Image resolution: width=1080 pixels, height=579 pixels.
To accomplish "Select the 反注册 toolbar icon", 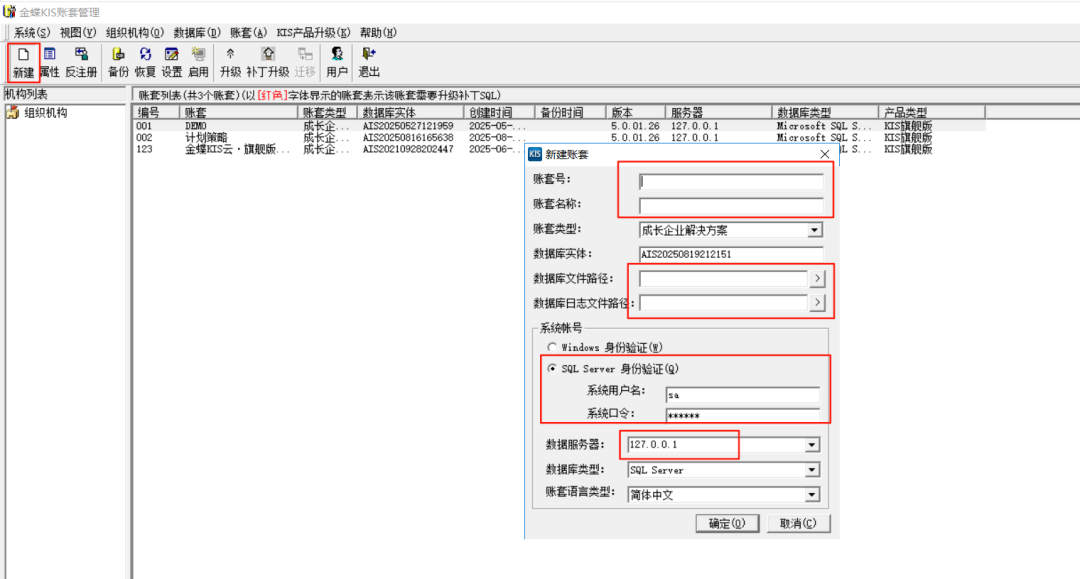I will point(81,62).
